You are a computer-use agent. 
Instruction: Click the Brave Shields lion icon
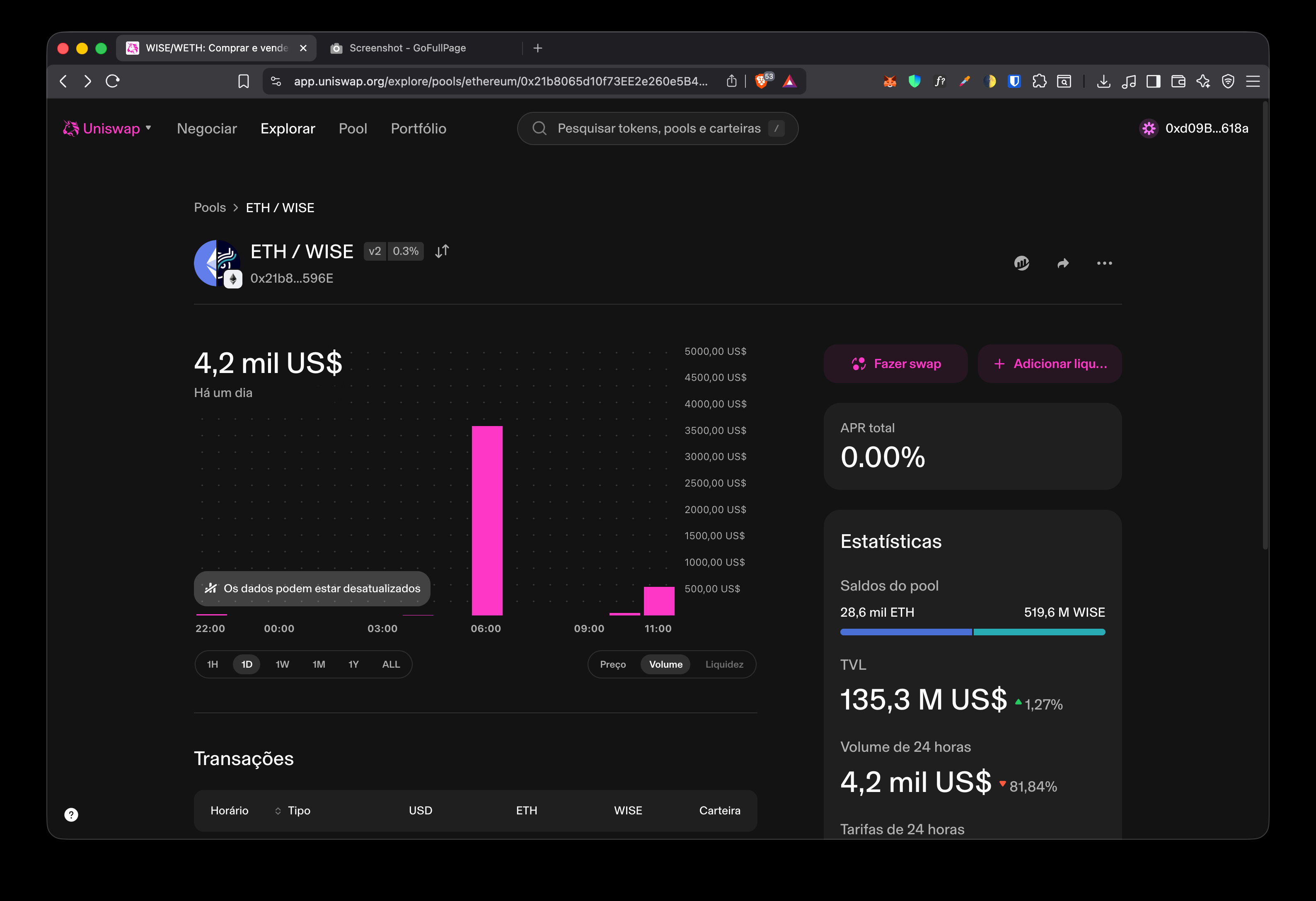(762, 82)
